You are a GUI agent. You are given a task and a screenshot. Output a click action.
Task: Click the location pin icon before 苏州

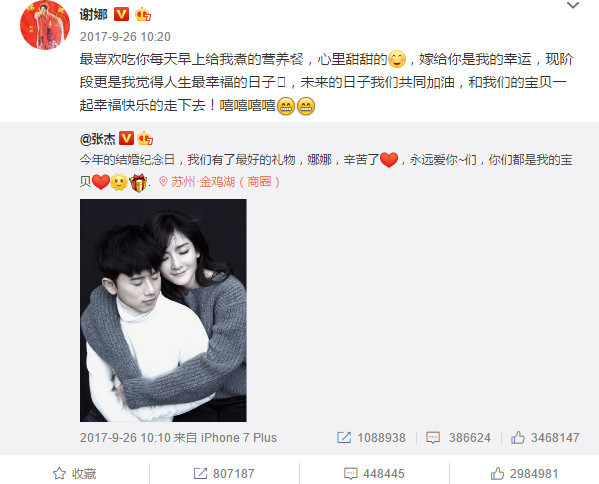(163, 182)
